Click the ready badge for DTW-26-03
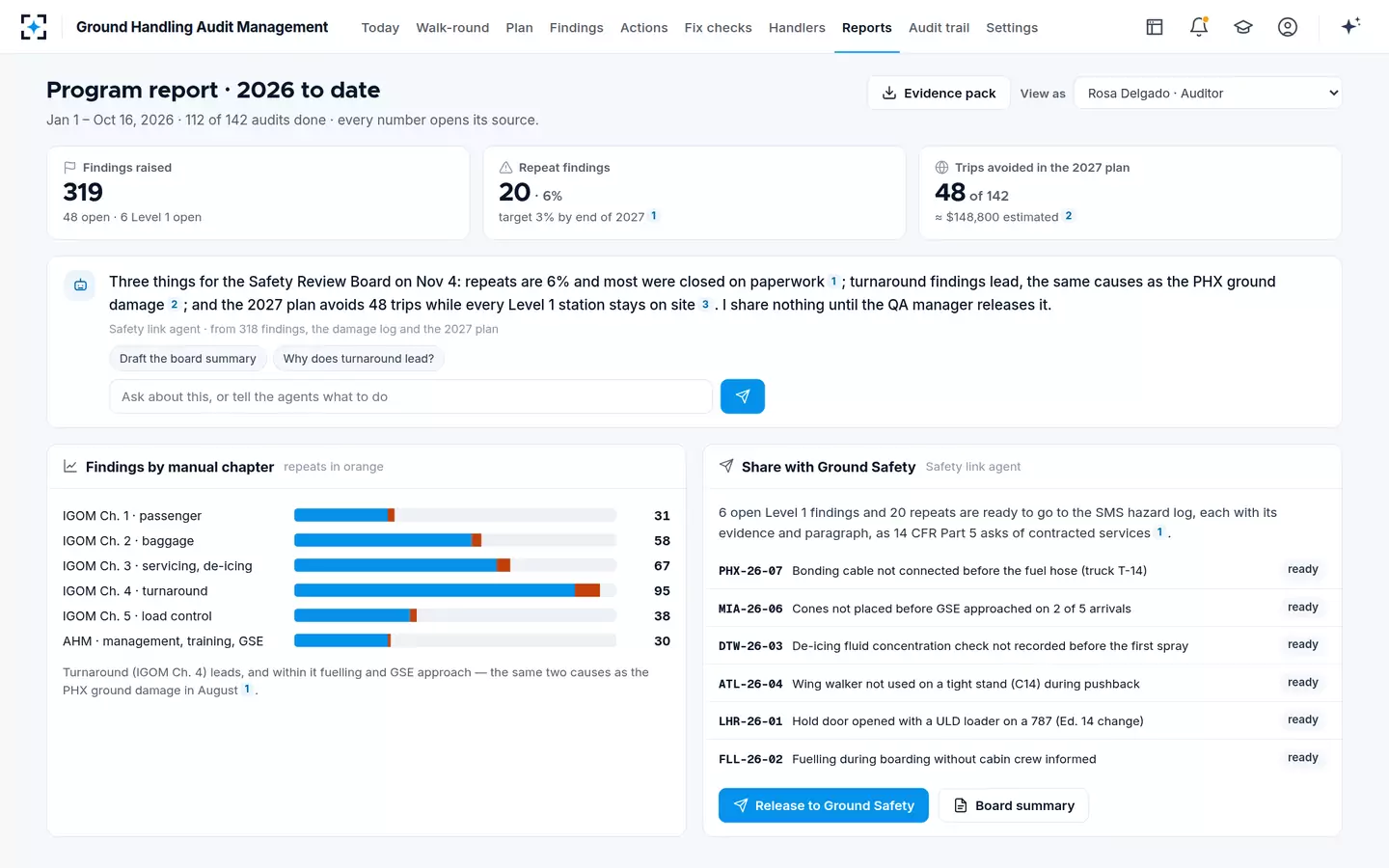The width and height of the screenshot is (1389, 868). pyautogui.click(x=1302, y=644)
